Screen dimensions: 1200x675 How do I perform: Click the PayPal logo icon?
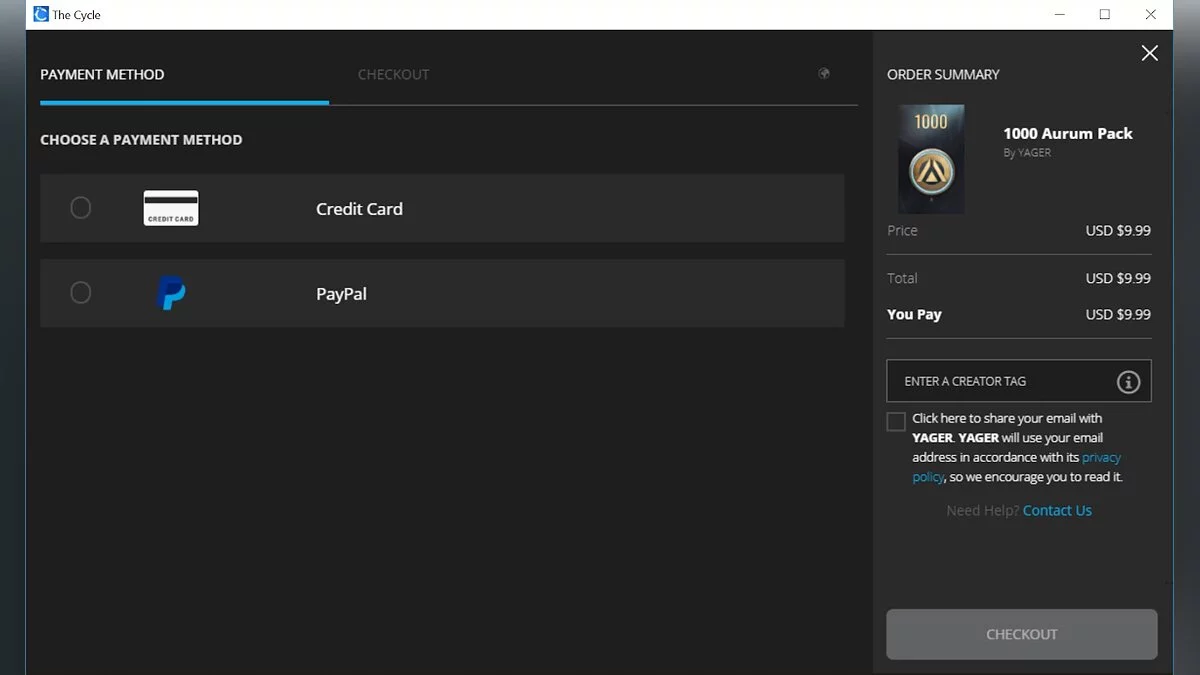pyautogui.click(x=172, y=293)
